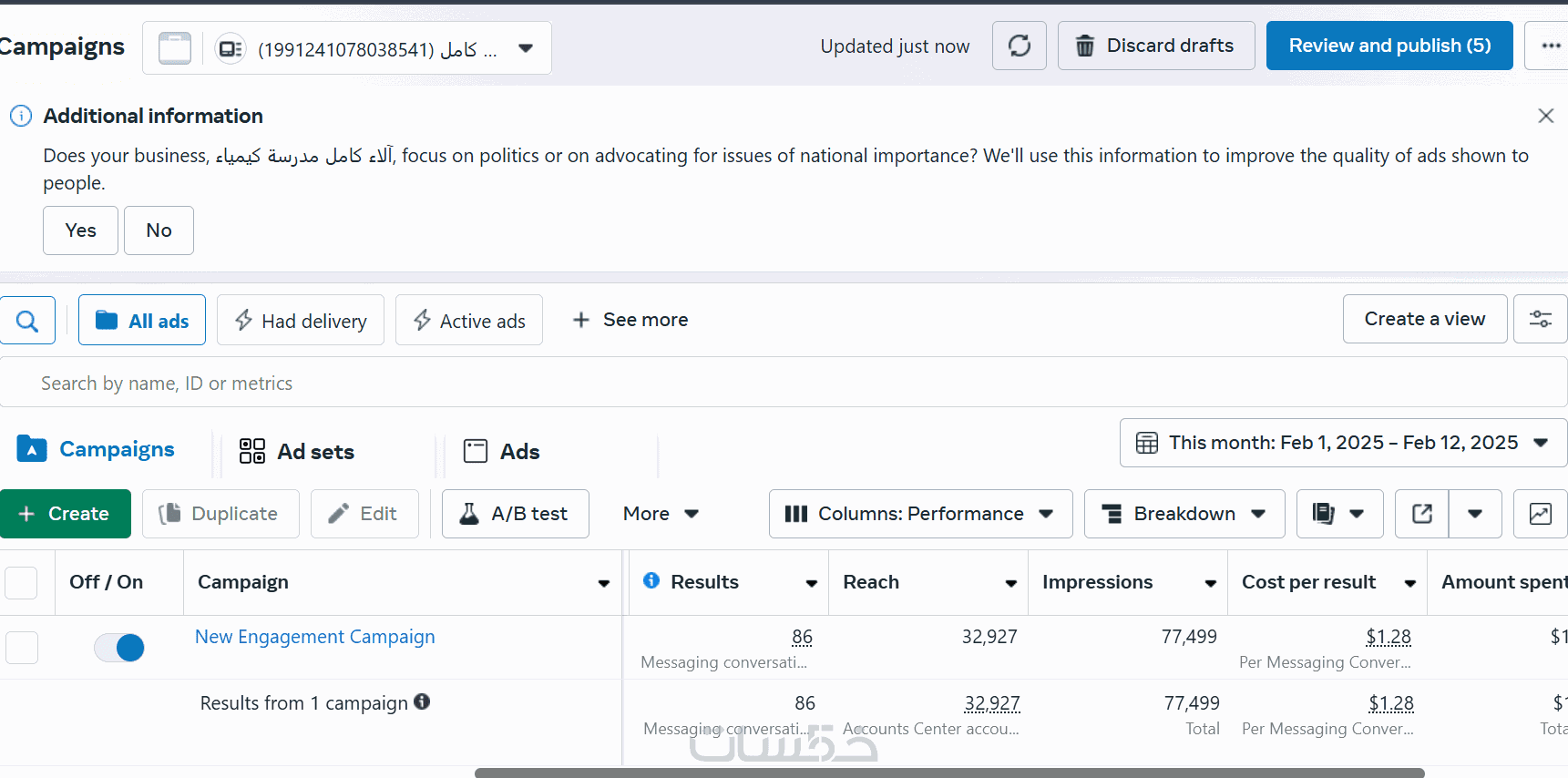Check the New Engagement Campaign row checkbox

pyautogui.click(x=22, y=648)
